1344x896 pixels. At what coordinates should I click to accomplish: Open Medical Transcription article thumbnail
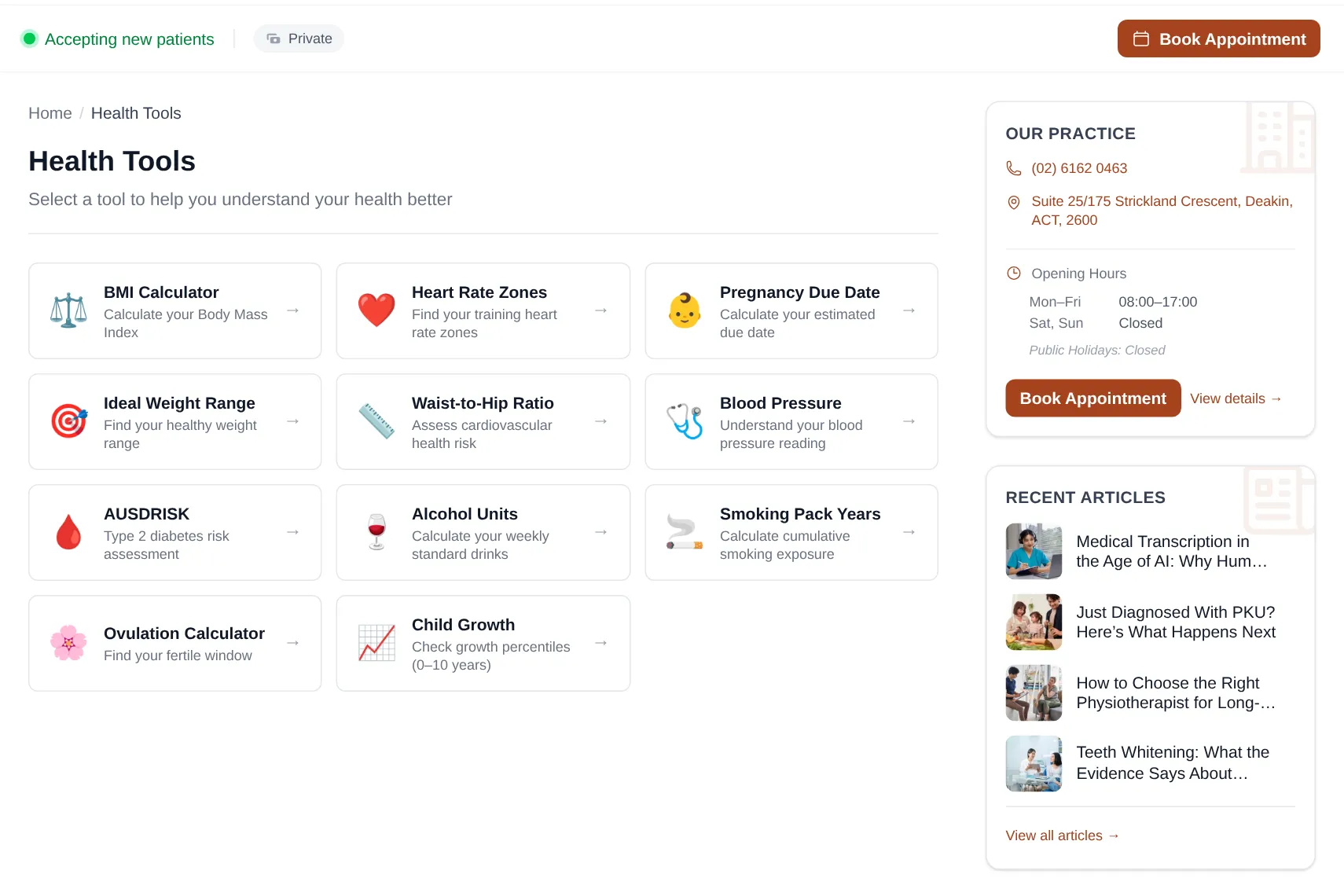click(x=1034, y=552)
